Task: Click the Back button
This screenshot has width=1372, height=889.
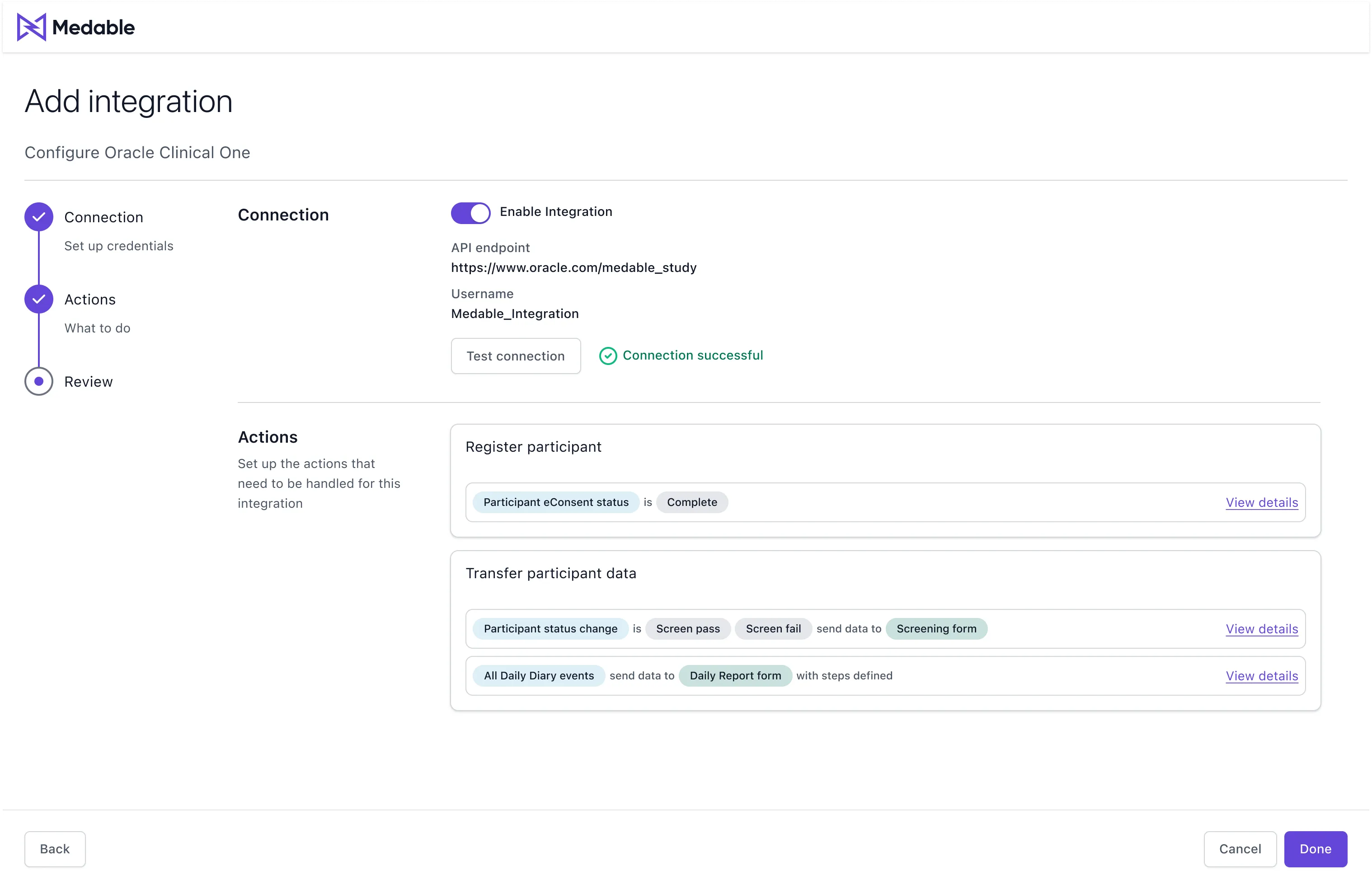Action: (x=55, y=849)
